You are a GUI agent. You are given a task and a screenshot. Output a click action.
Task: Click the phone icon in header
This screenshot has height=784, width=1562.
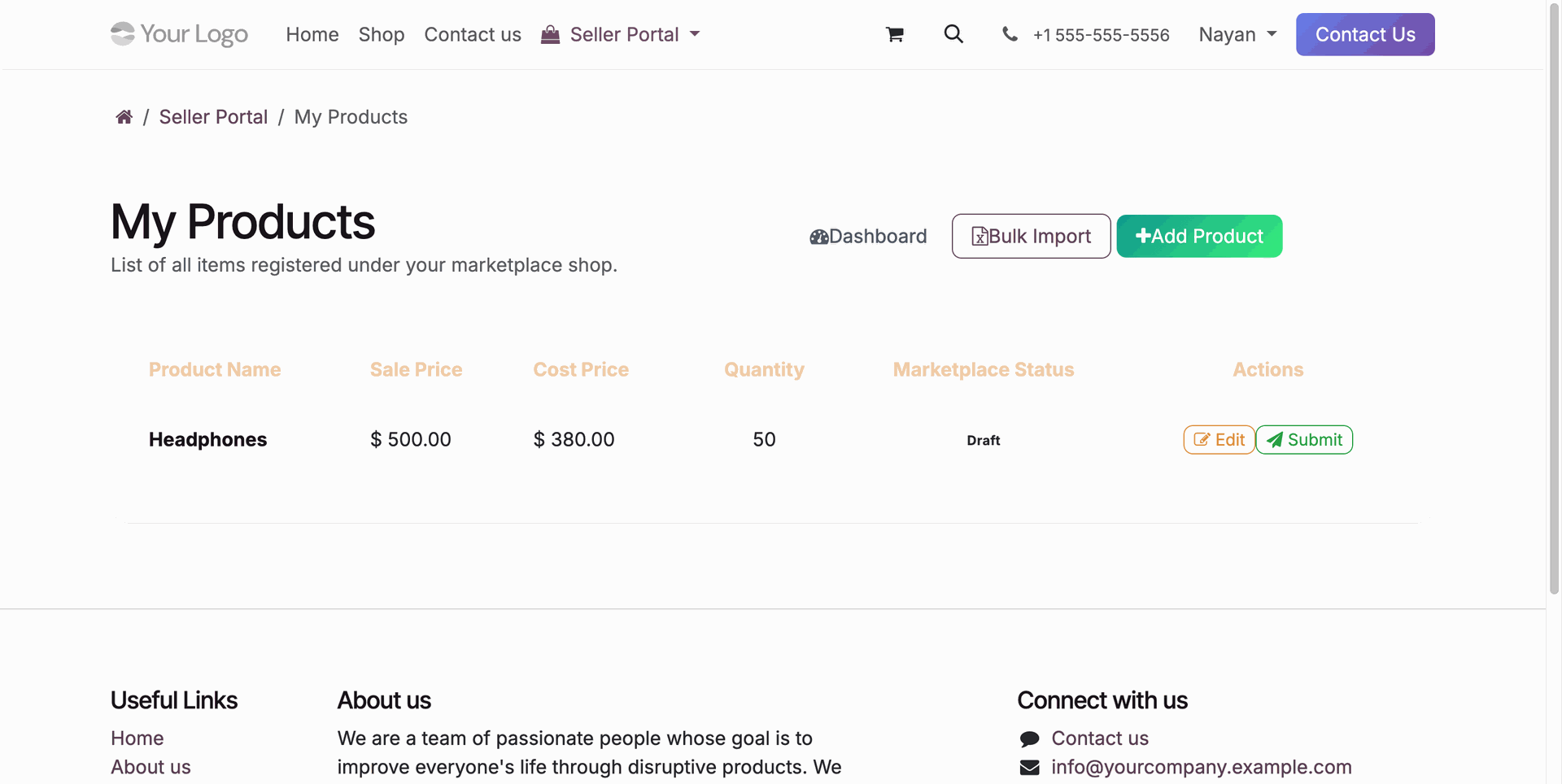coord(1010,34)
